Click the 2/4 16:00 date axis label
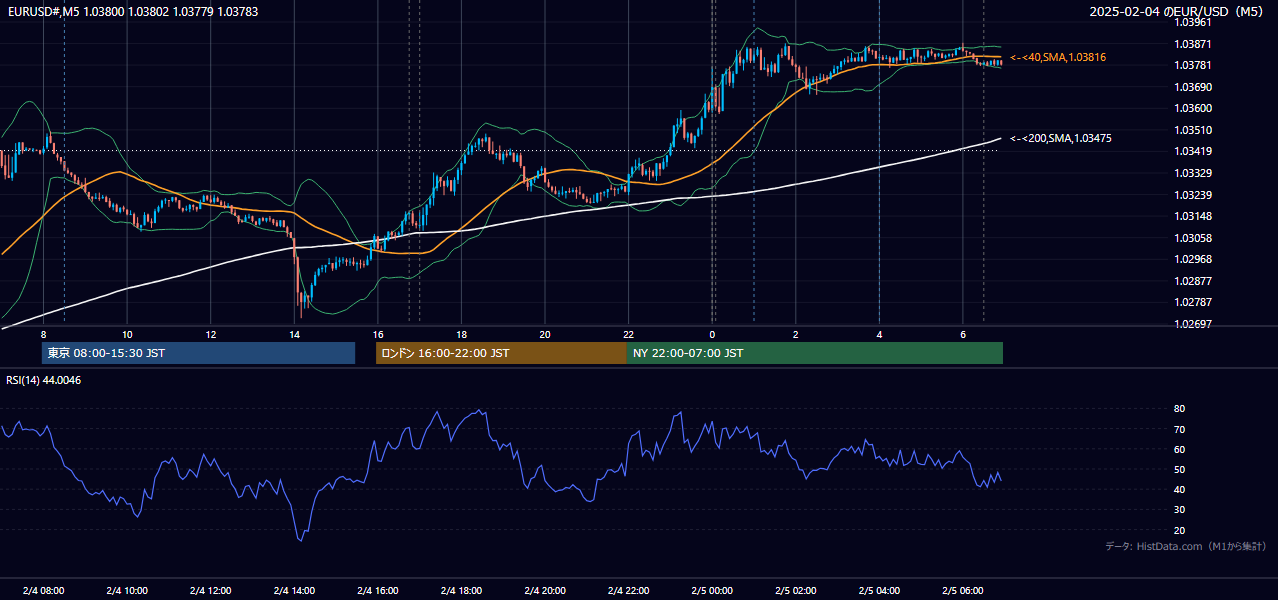 tap(378, 590)
